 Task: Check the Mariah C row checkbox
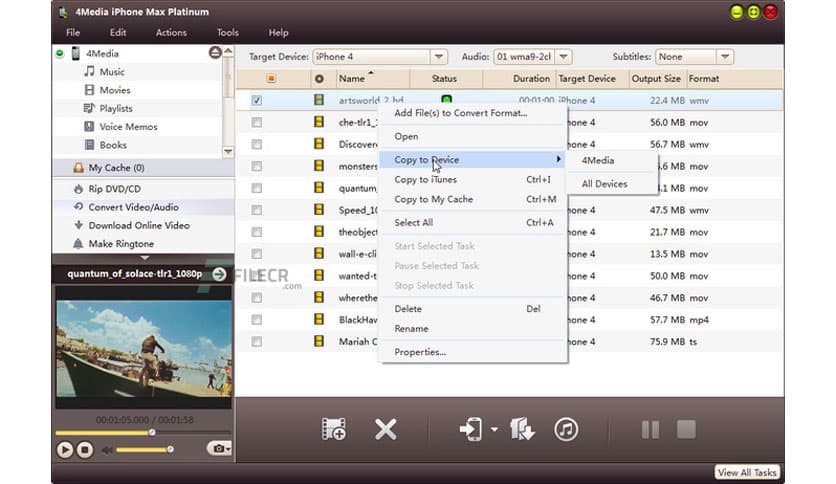256,342
